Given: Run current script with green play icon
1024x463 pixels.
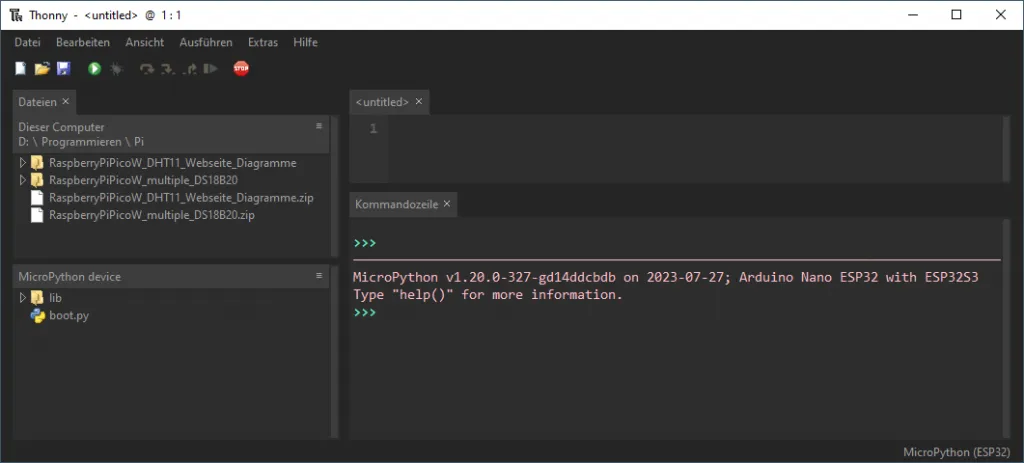Looking at the screenshot, I should pyautogui.click(x=94, y=69).
